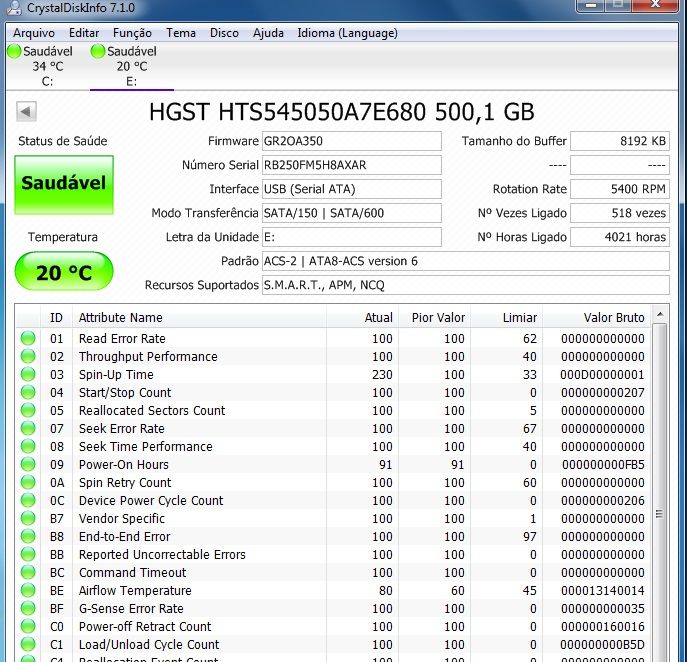Click the CrystalDiskInfo title bar app icon
The image size is (687, 662).
click(x=14, y=7)
